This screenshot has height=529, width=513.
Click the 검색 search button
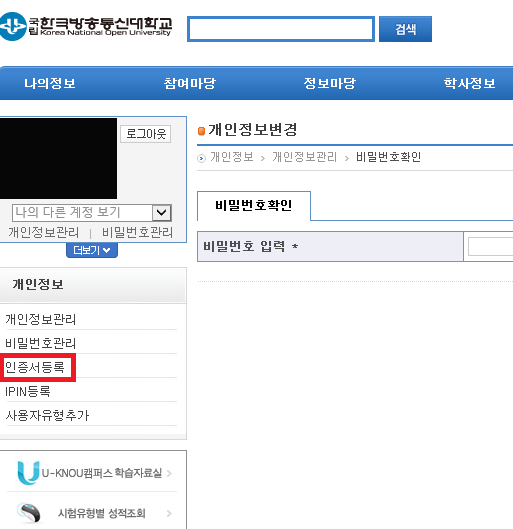tap(405, 29)
